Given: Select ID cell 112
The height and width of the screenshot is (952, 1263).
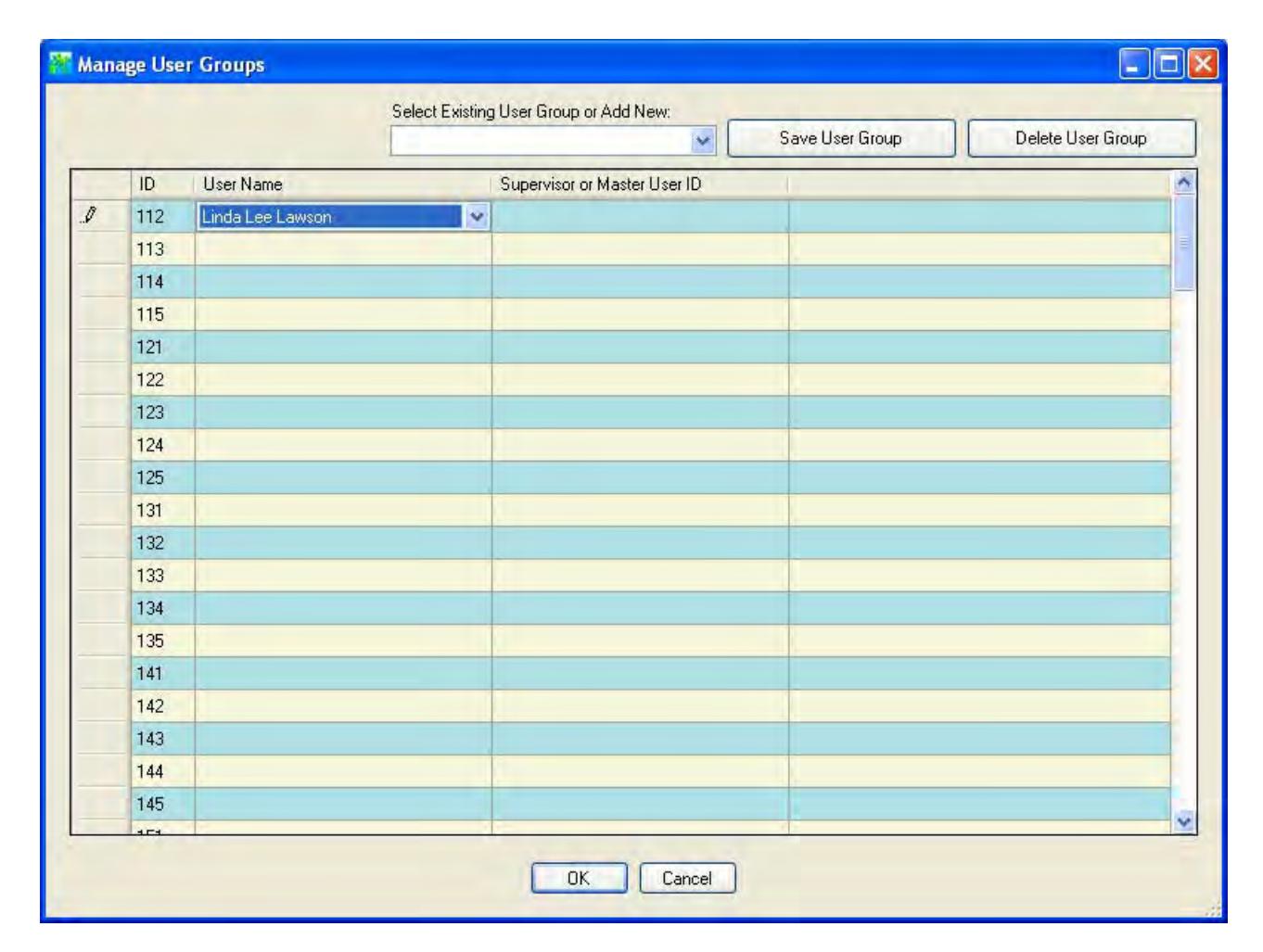Looking at the screenshot, I should [162, 217].
